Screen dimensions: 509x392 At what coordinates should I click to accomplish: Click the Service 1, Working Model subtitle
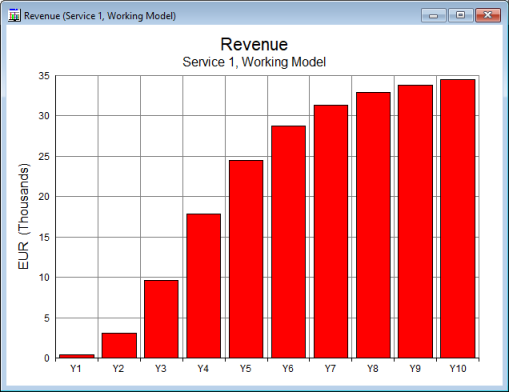(x=254, y=62)
